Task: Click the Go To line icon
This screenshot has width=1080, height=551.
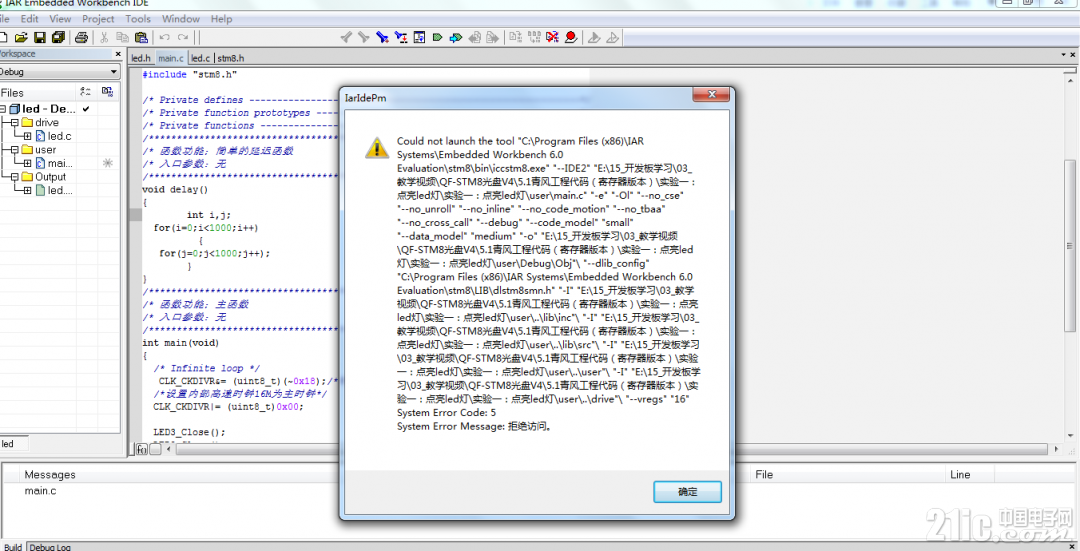Action: [419, 37]
